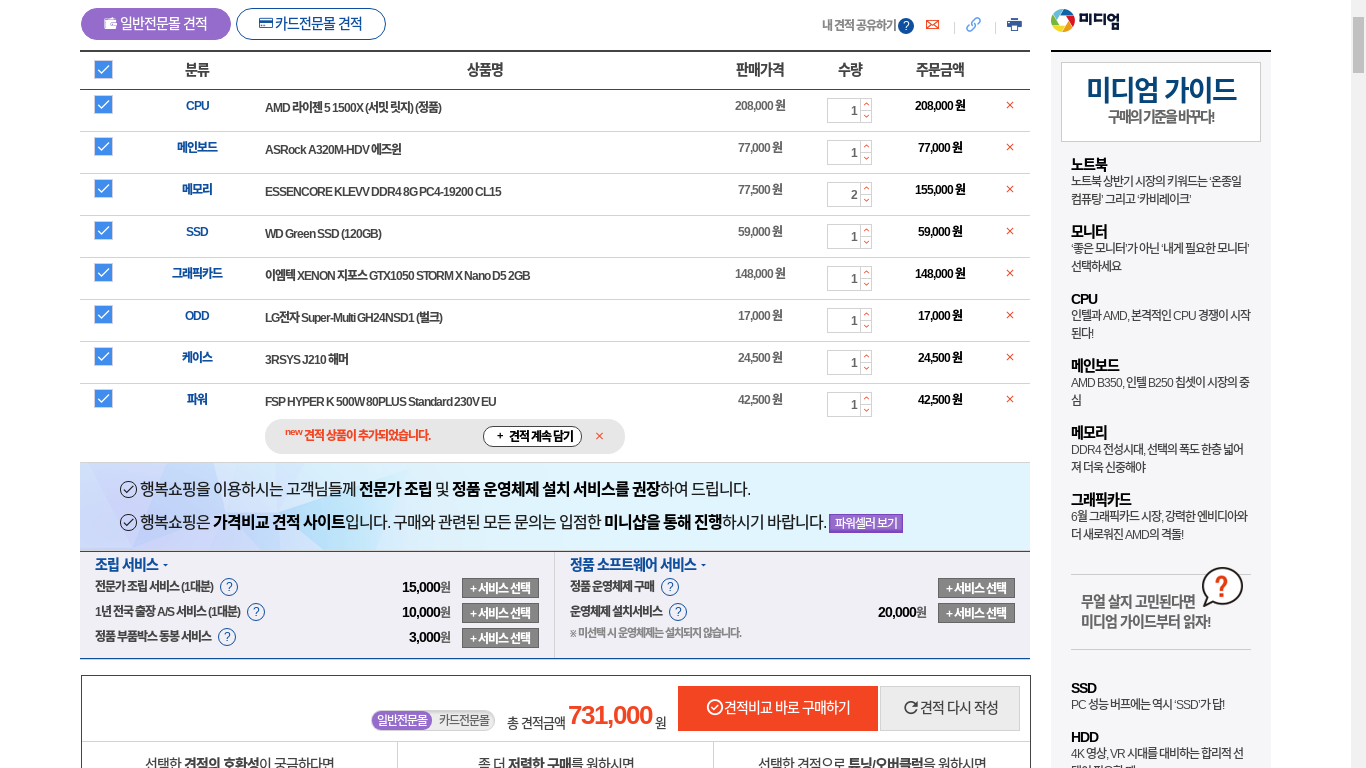This screenshot has width=1366, height=768.
Task: Click 파워셀러 보기 button
Action: (x=866, y=523)
